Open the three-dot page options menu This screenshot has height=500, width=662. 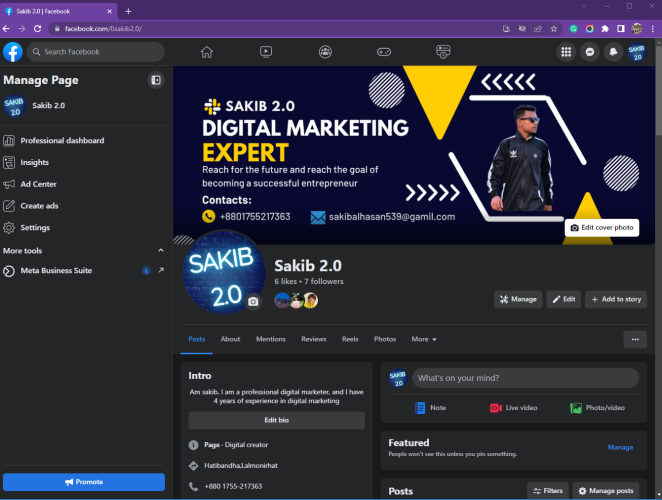pos(635,339)
